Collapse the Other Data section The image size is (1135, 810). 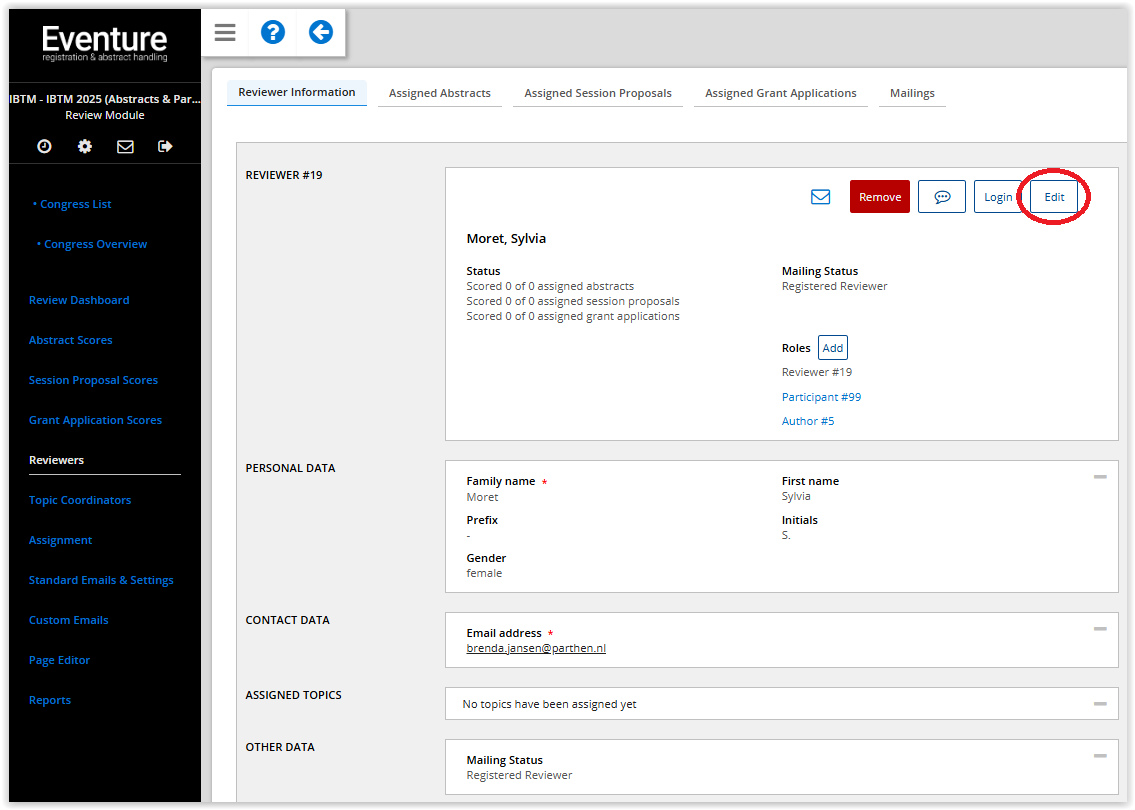[x=1100, y=756]
